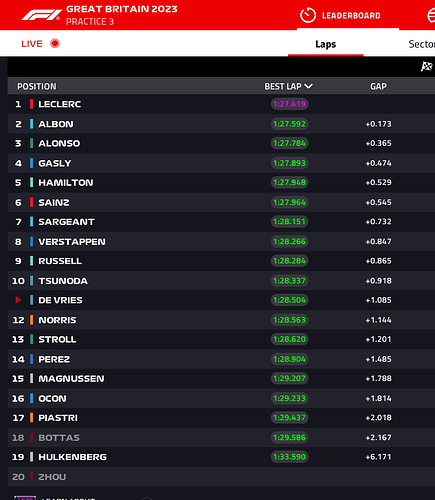
Task: Click the globe icon in the header
Action: coord(431,16)
